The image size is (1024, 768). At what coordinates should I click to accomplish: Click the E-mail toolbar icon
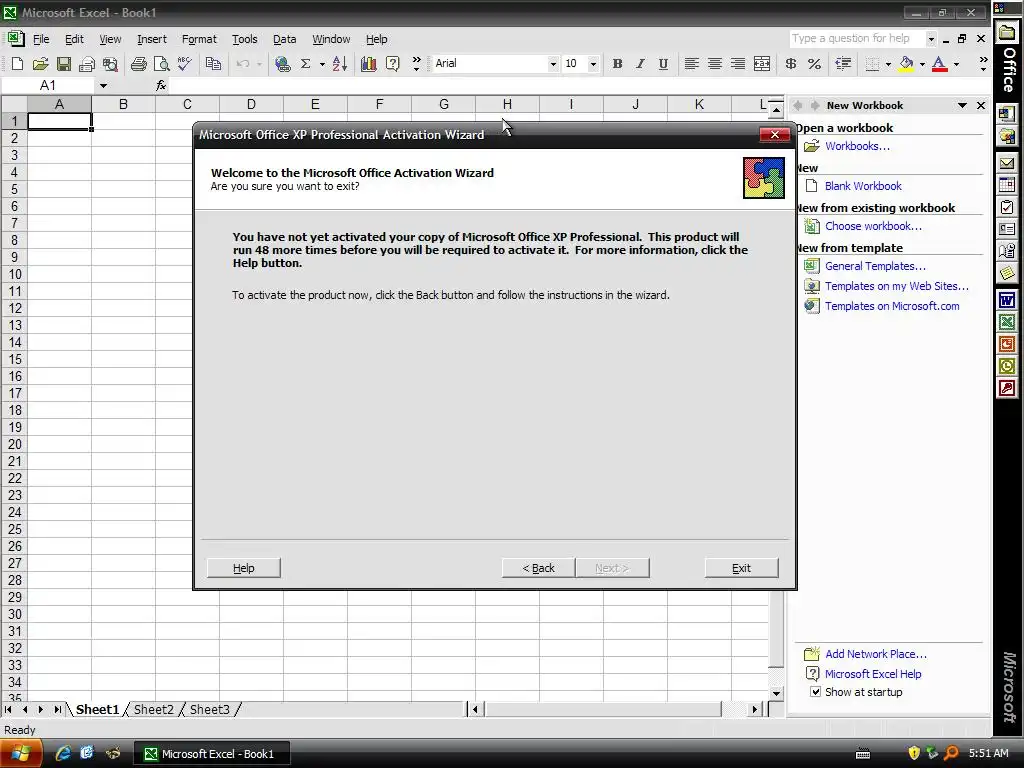tap(87, 63)
